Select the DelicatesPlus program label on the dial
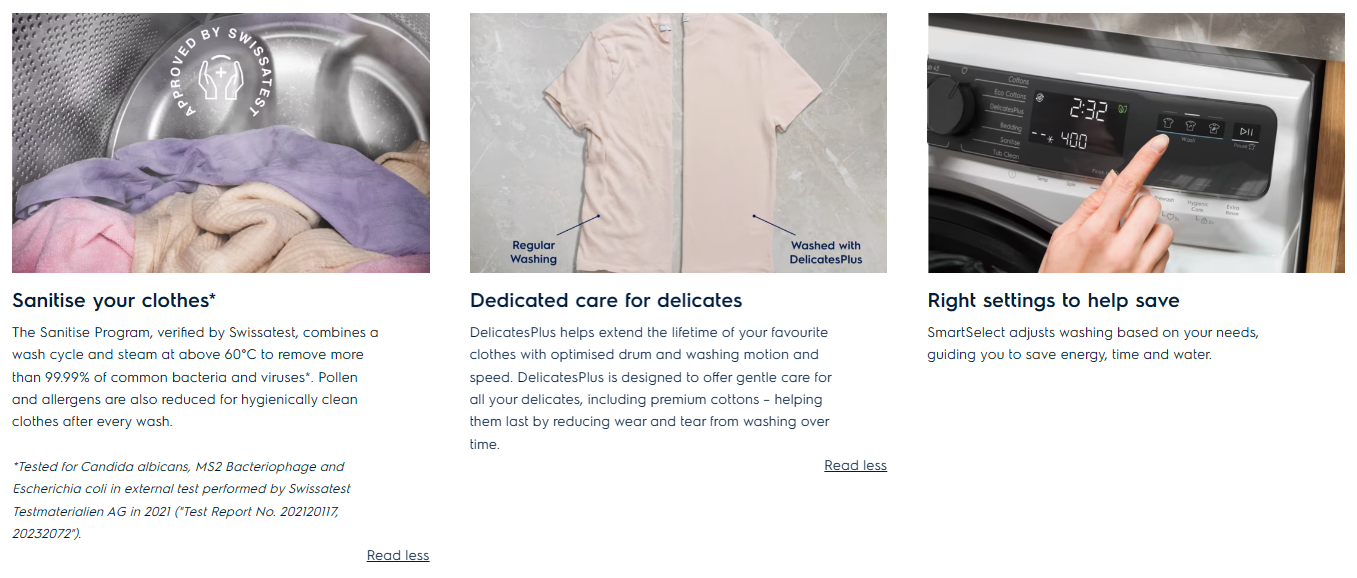The width and height of the screenshot is (1357, 578). coord(1005,108)
